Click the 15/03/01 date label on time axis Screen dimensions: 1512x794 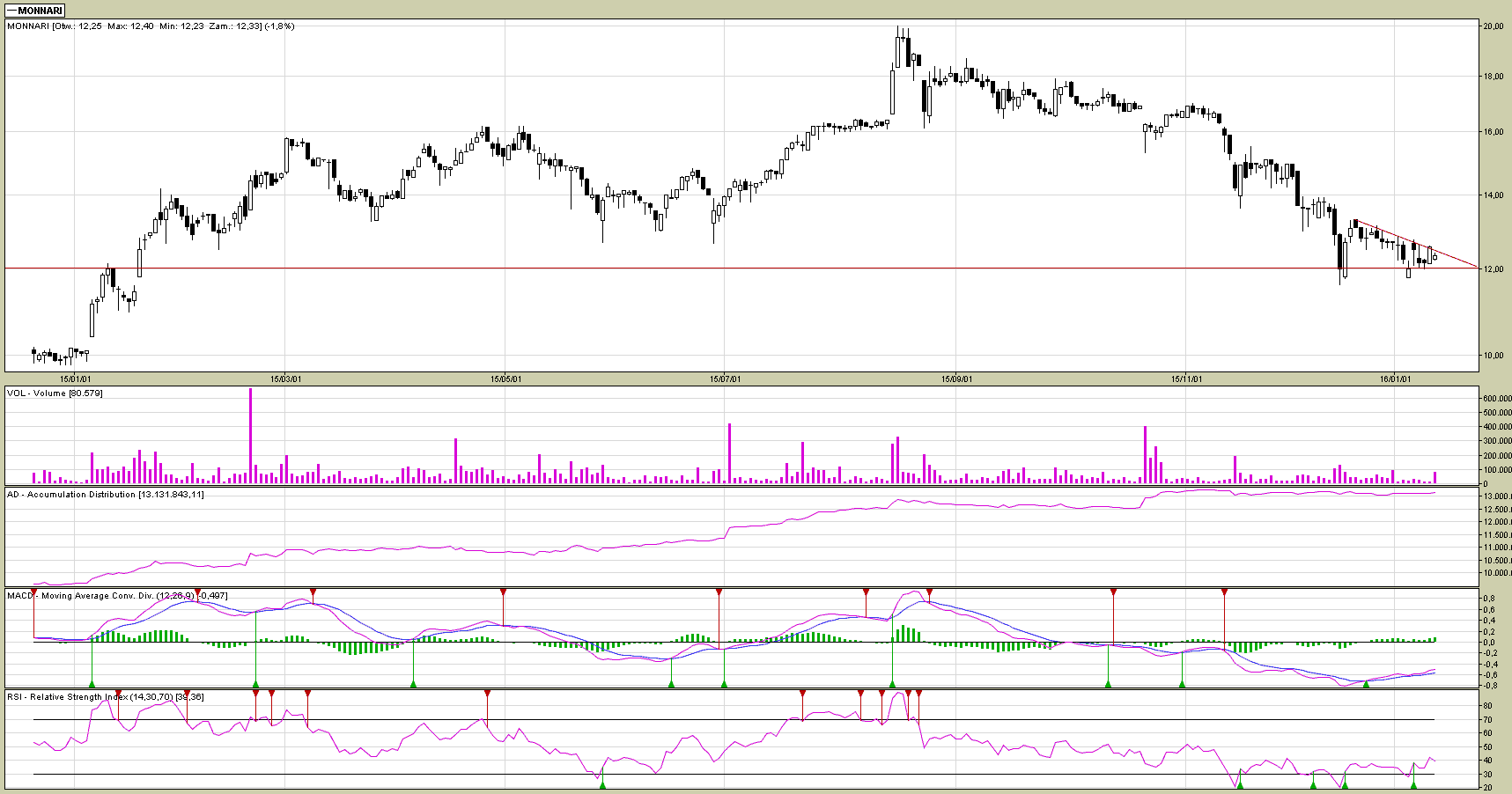click(285, 379)
